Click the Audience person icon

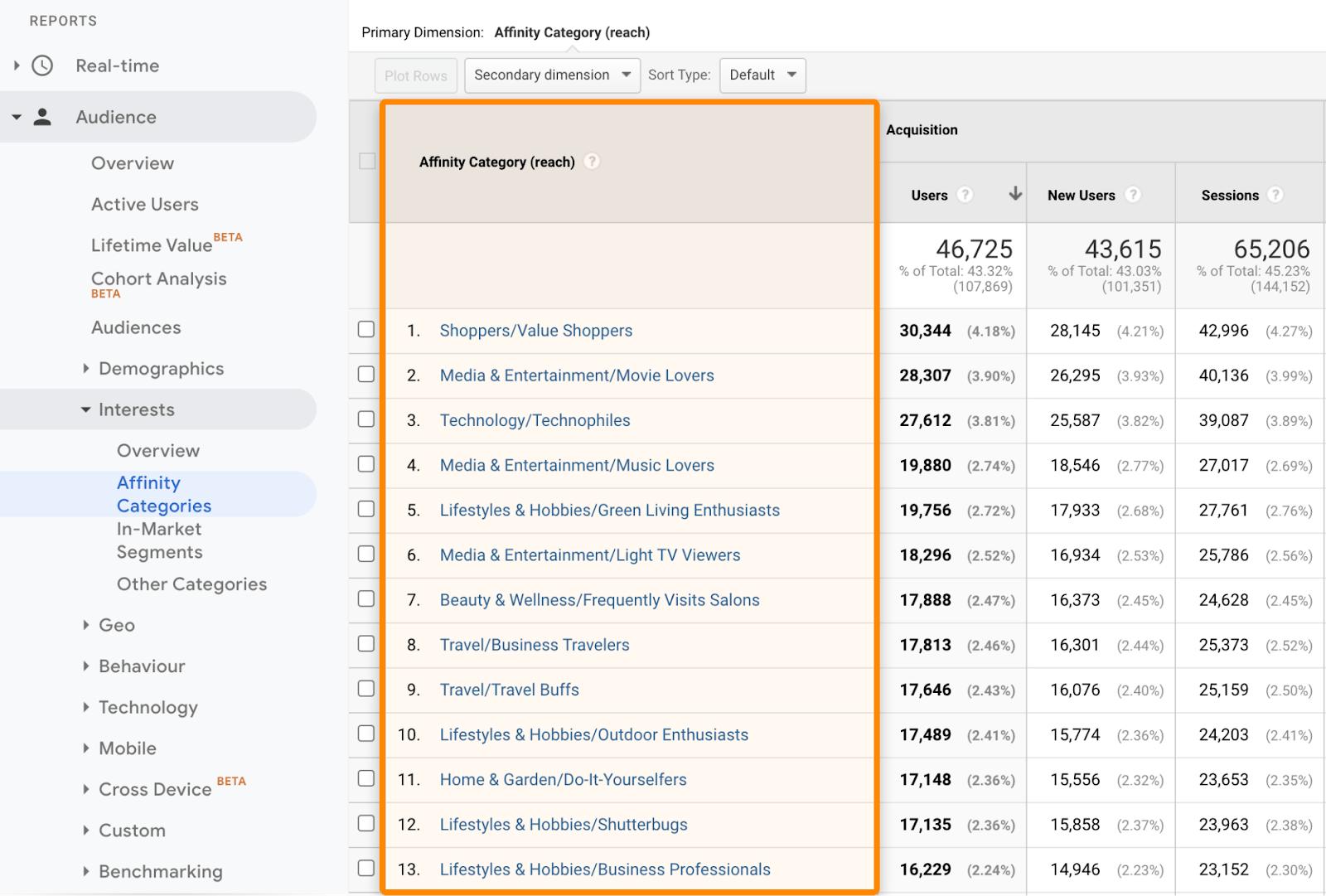[x=41, y=116]
